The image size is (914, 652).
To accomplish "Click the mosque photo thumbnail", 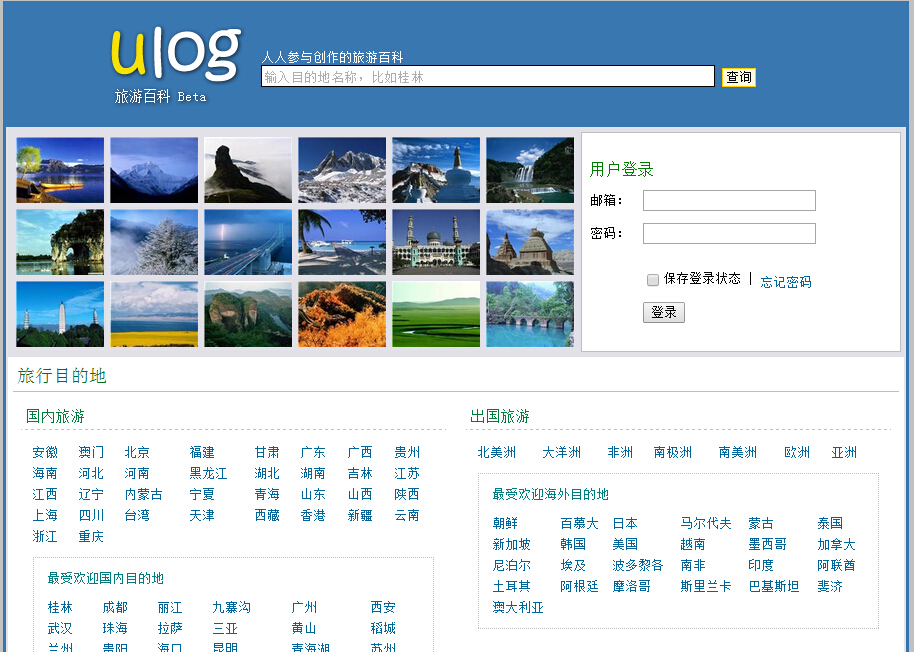I will (435, 242).
